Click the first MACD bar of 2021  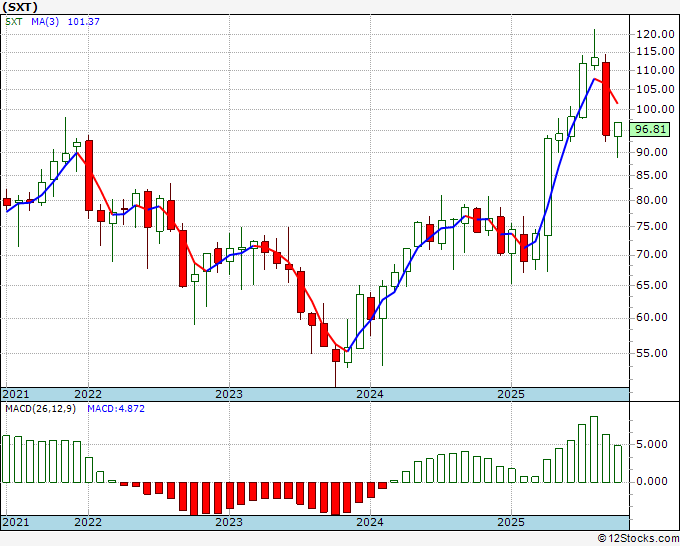[x=6, y=459]
